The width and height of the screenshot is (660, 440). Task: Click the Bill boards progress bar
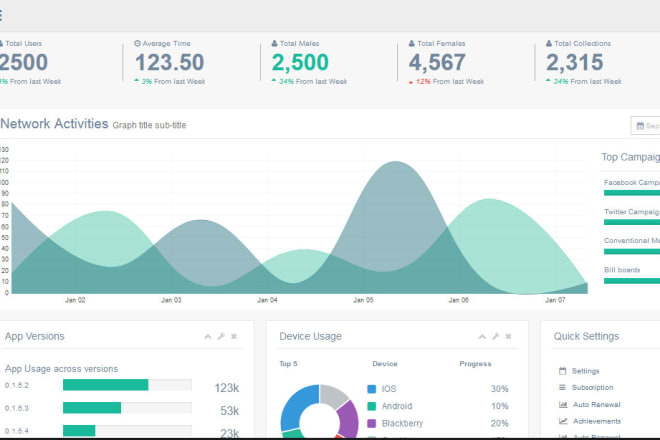(x=632, y=281)
